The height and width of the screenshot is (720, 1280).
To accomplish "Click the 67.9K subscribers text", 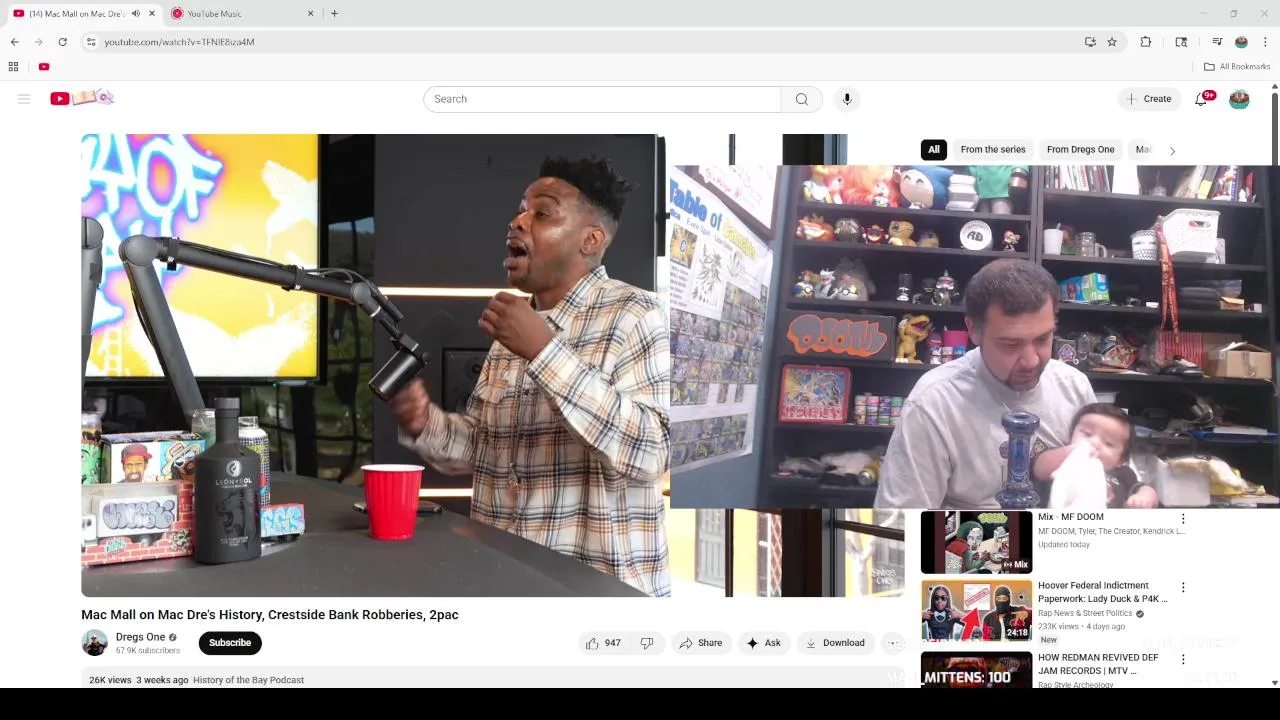I will click(148, 651).
